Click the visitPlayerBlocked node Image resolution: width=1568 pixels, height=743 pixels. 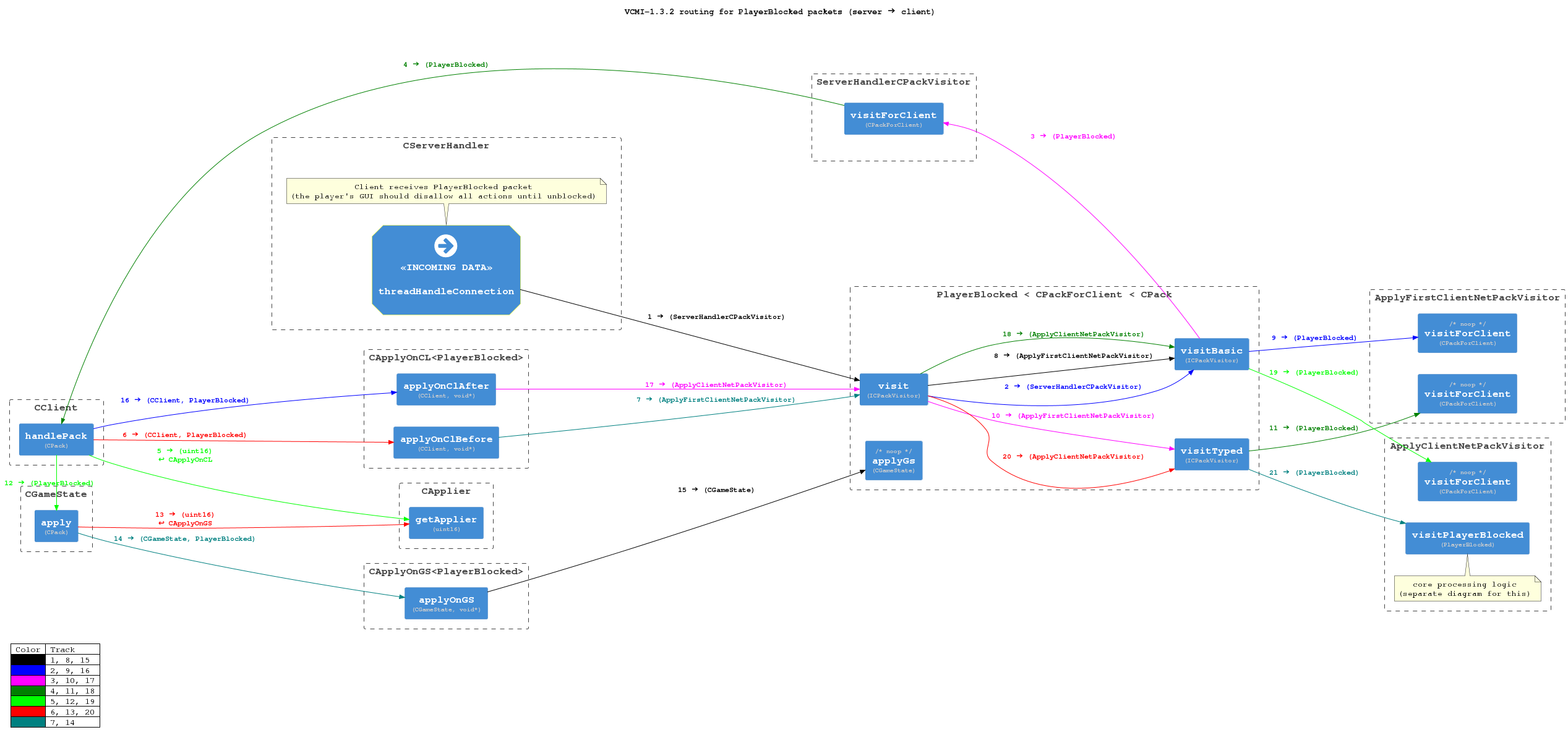(x=1467, y=538)
